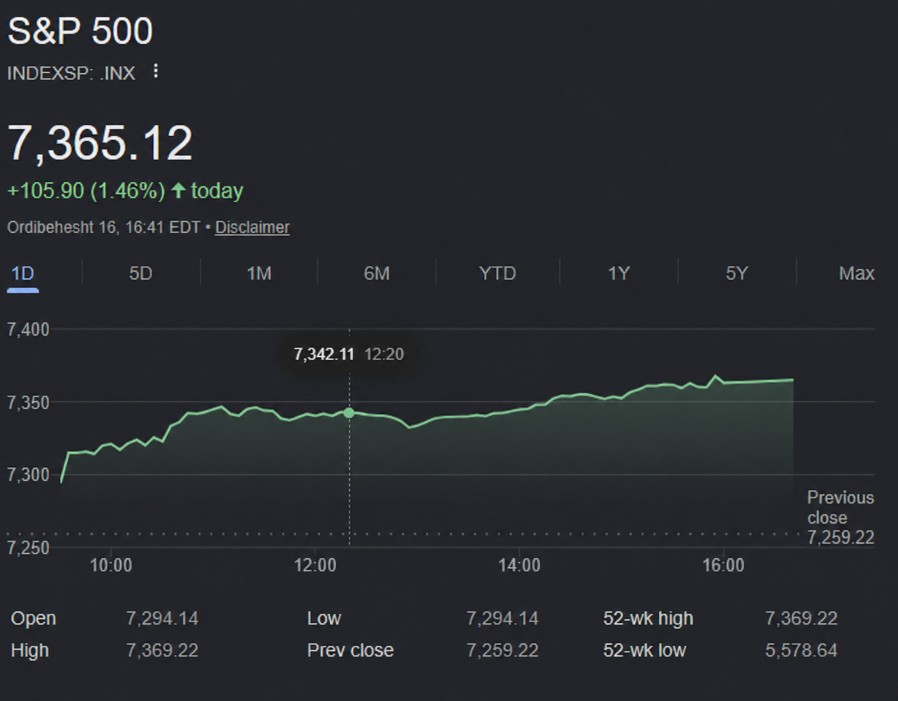Click the green up arrow beside today
The width and height of the screenshot is (898, 701).
coord(179,190)
